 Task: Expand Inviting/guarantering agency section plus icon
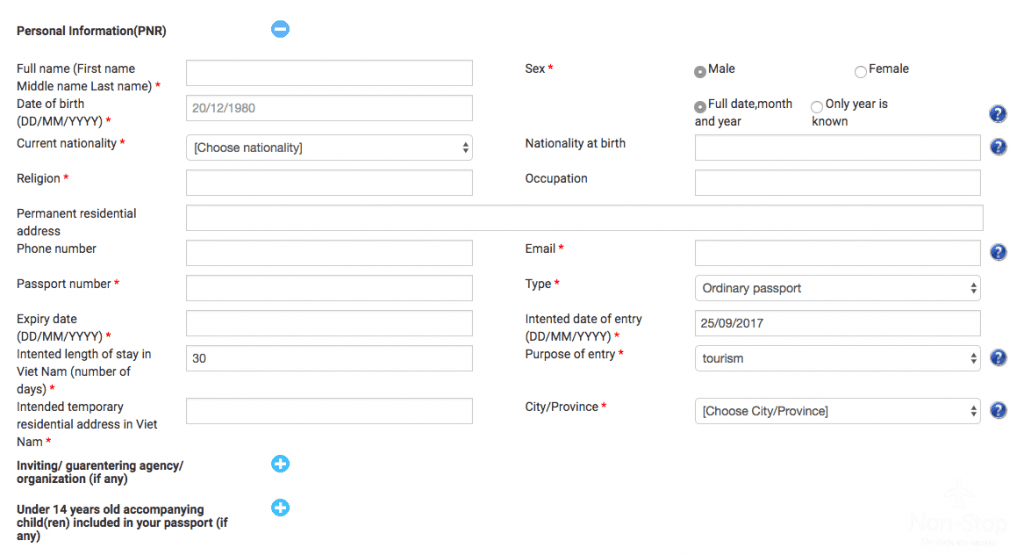(280, 464)
